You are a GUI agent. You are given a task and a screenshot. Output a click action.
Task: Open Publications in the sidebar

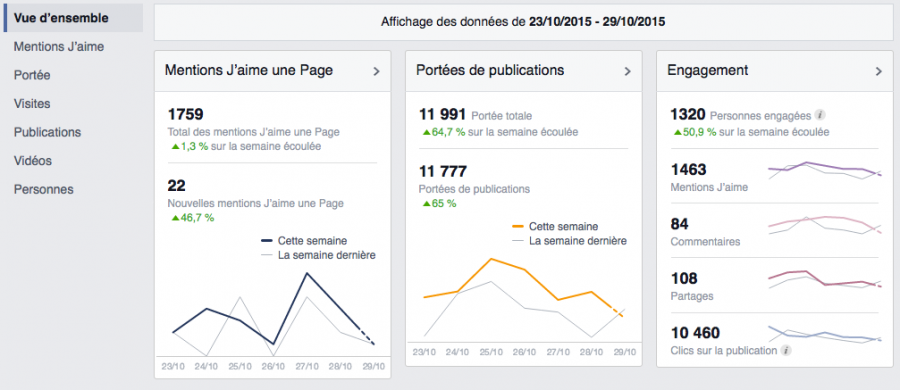coord(48,132)
